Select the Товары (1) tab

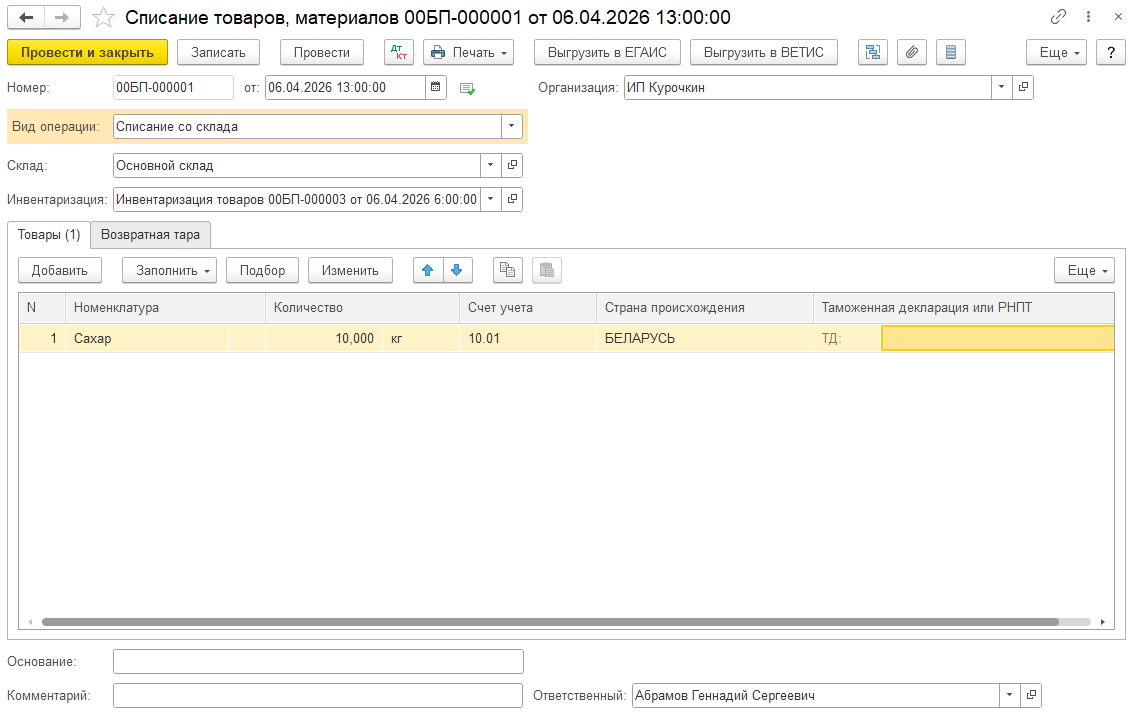click(49, 235)
